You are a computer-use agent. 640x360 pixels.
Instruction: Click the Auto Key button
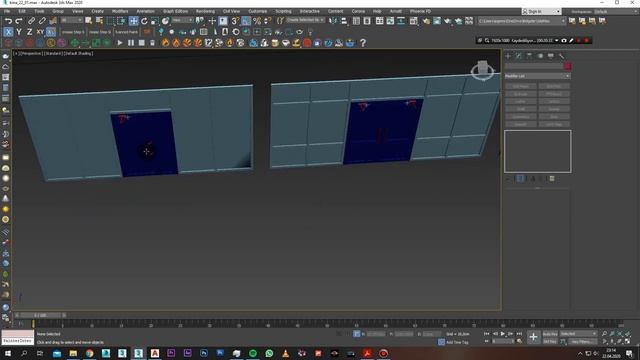click(550, 334)
